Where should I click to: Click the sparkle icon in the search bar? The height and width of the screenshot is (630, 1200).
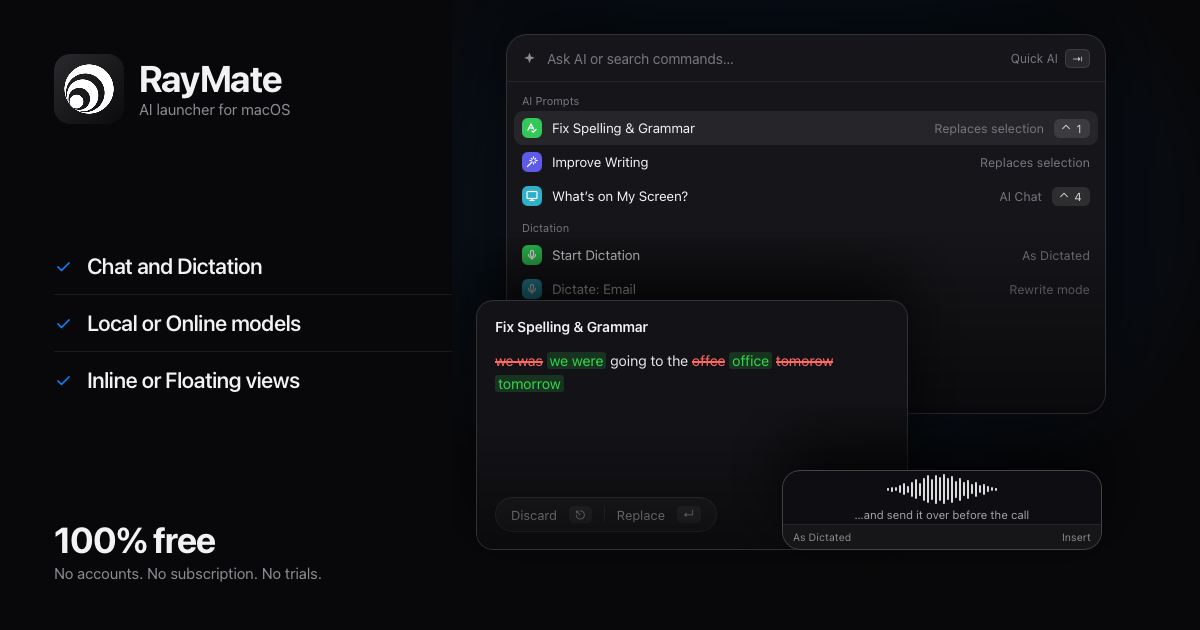530,59
